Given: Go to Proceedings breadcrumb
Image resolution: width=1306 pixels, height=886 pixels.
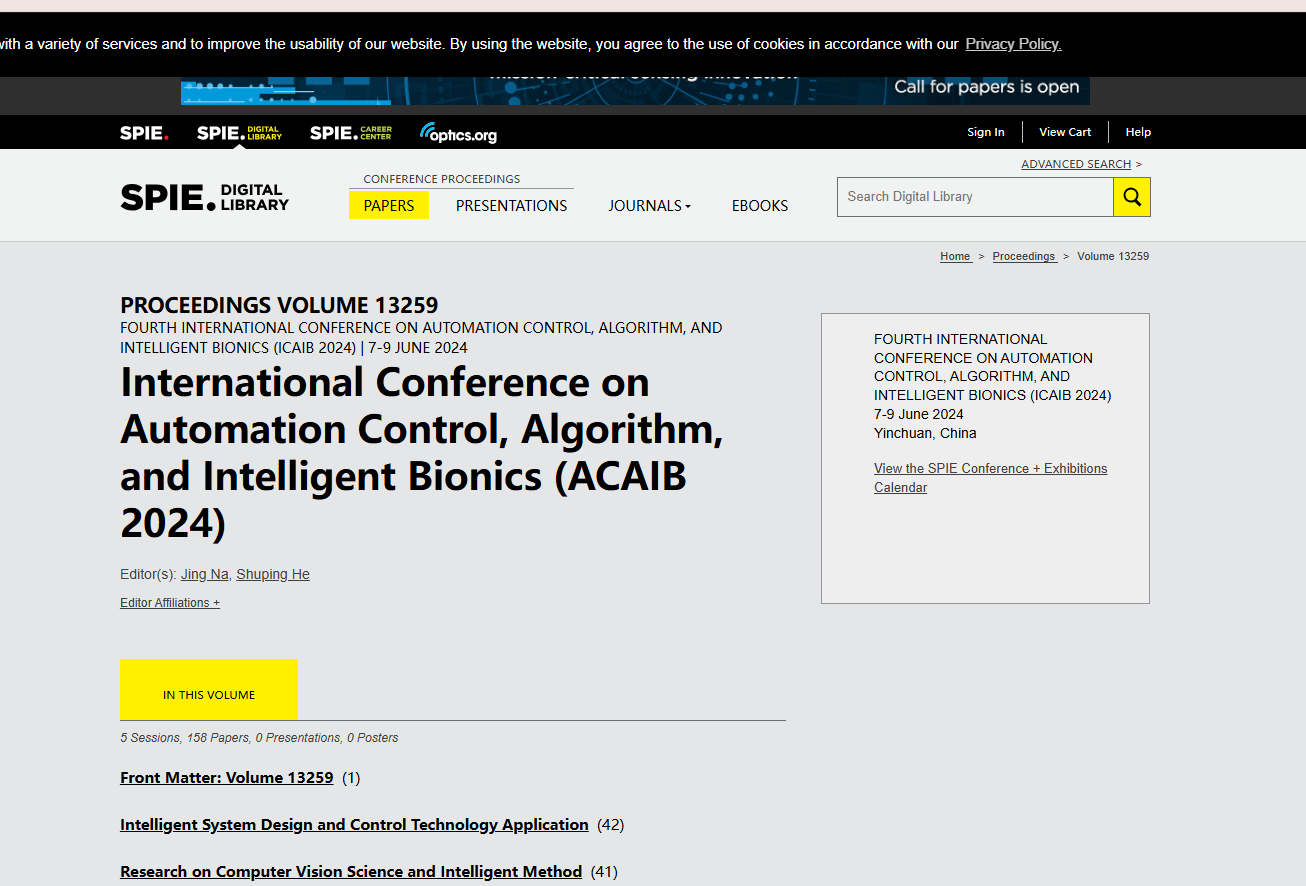Looking at the screenshot, I should coord(1024,256).
